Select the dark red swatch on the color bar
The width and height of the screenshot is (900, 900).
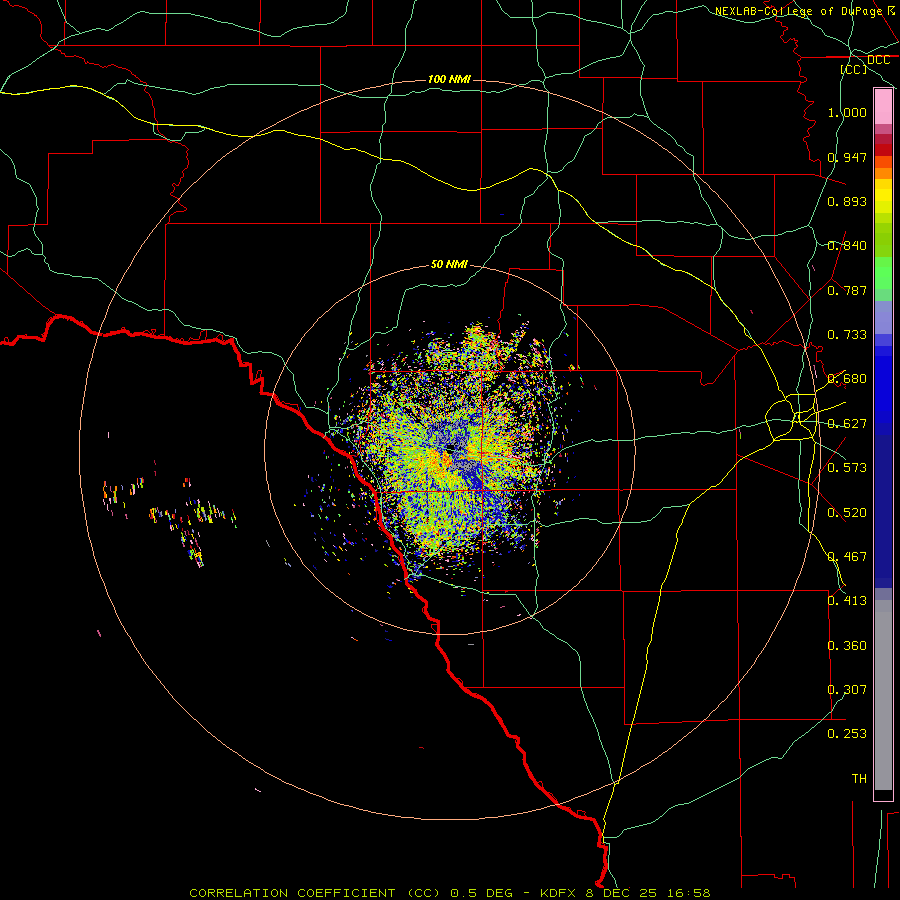coord(883,149)
